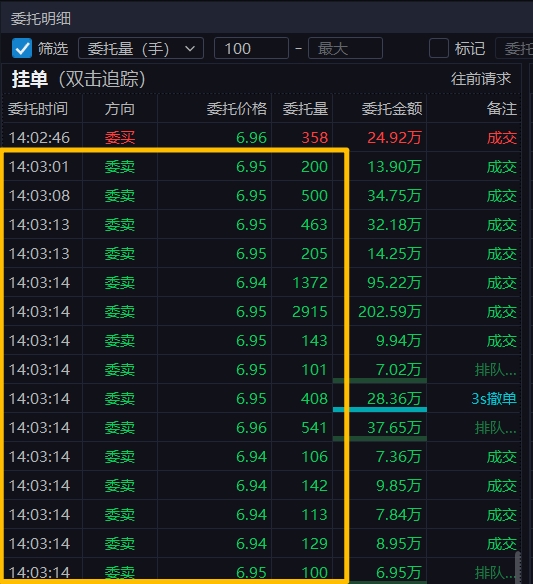The height and width of the screenshot is (584, 533).
Task: Select the row with 95.22万 amount
Action: [262, 282]
